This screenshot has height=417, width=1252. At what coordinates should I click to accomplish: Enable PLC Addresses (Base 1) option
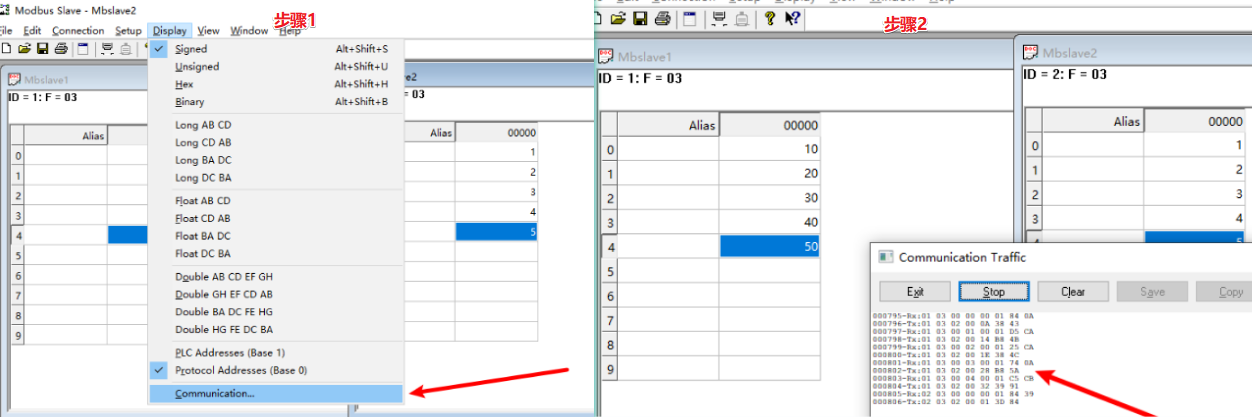point(229,352)
